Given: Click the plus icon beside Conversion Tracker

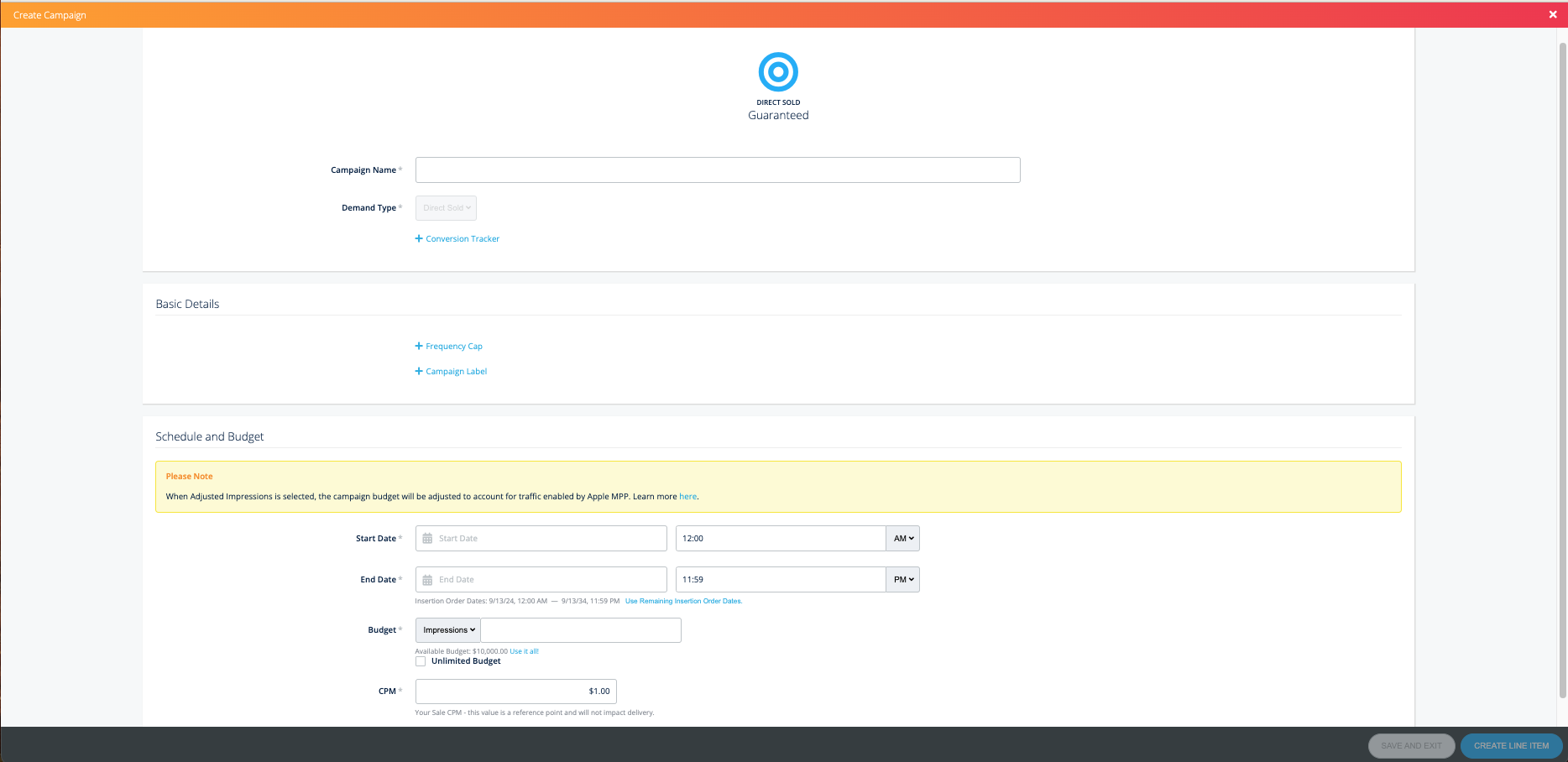Looking at the screenshot, I should [x=419, y=239].
